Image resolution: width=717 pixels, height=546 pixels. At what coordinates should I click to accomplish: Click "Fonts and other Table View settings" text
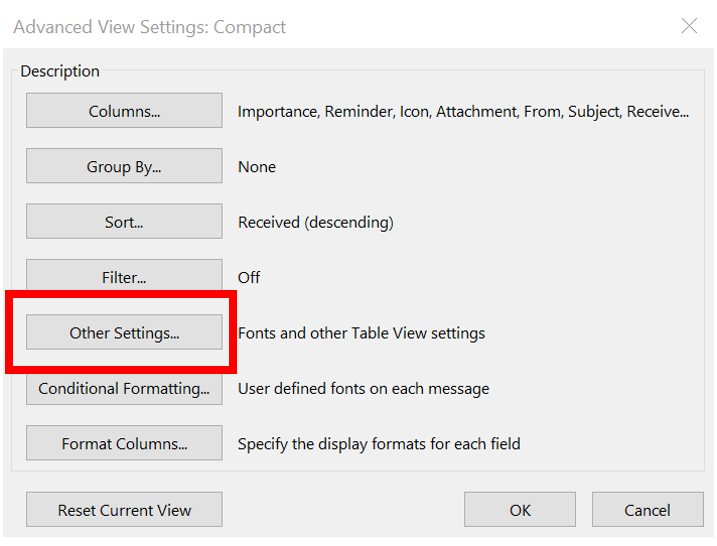coord(361,333)
